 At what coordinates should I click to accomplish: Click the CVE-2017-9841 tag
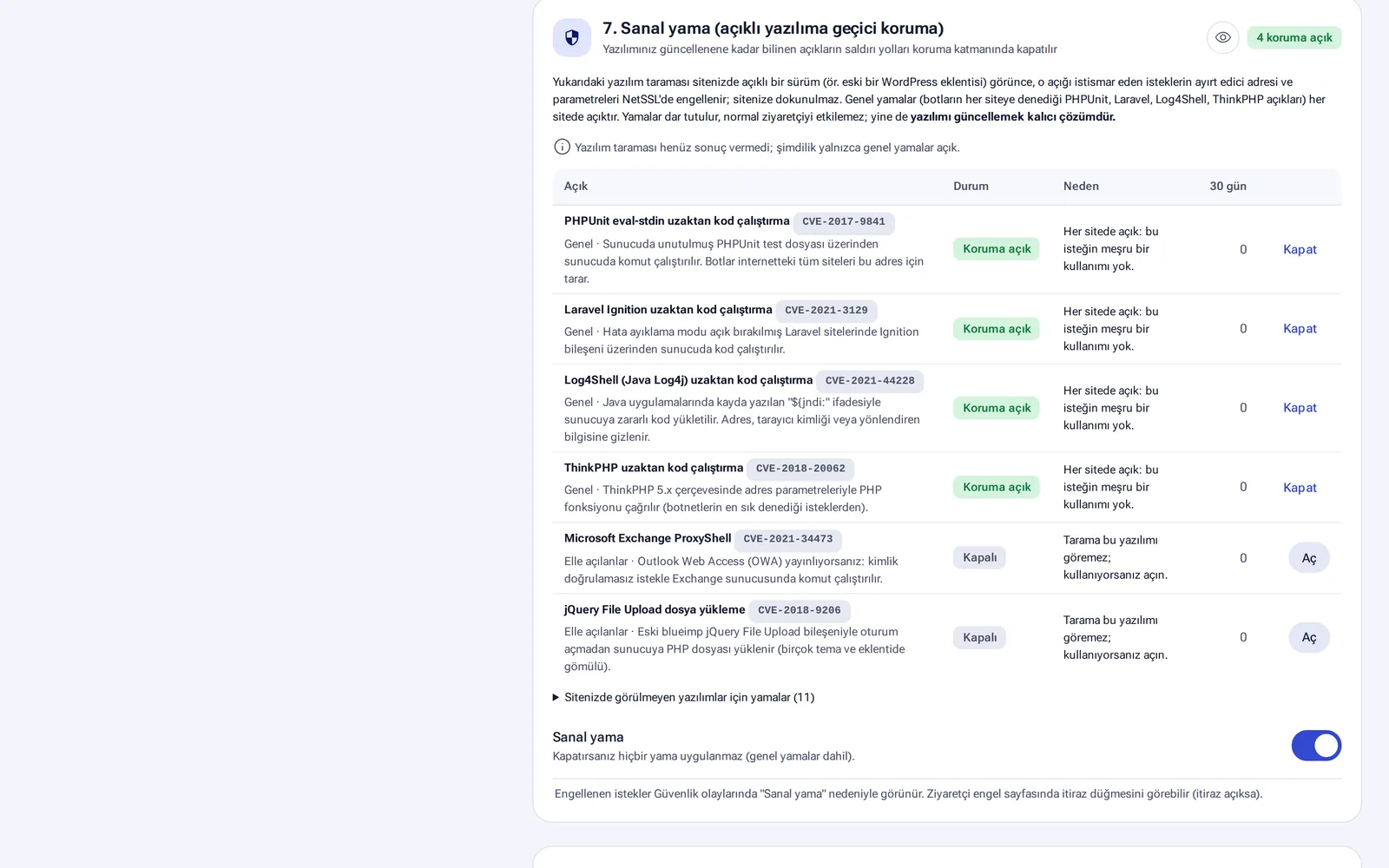tap(844, 222)
